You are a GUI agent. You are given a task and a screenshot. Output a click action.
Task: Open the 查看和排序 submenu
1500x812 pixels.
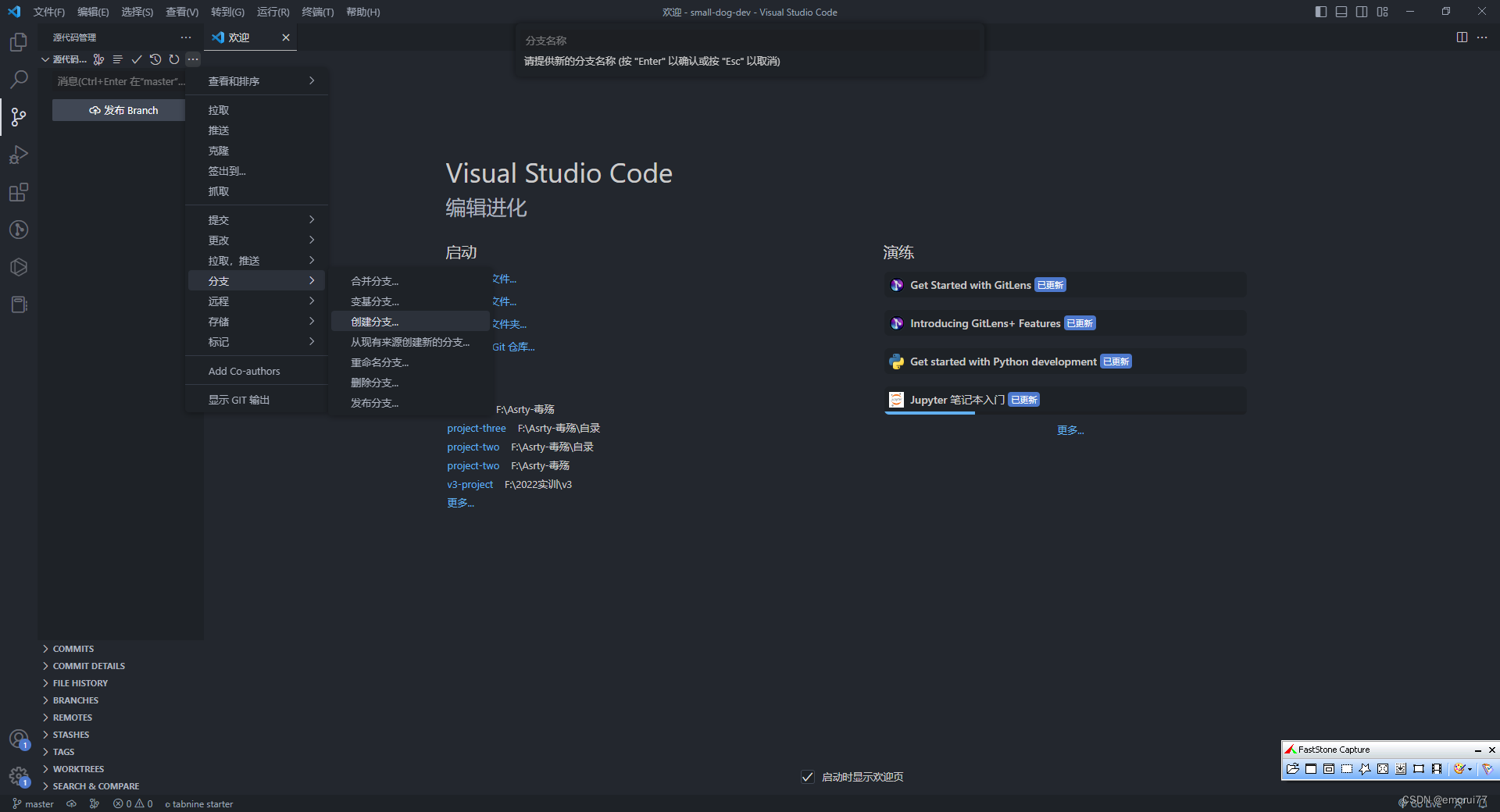[x=256, y=81]
